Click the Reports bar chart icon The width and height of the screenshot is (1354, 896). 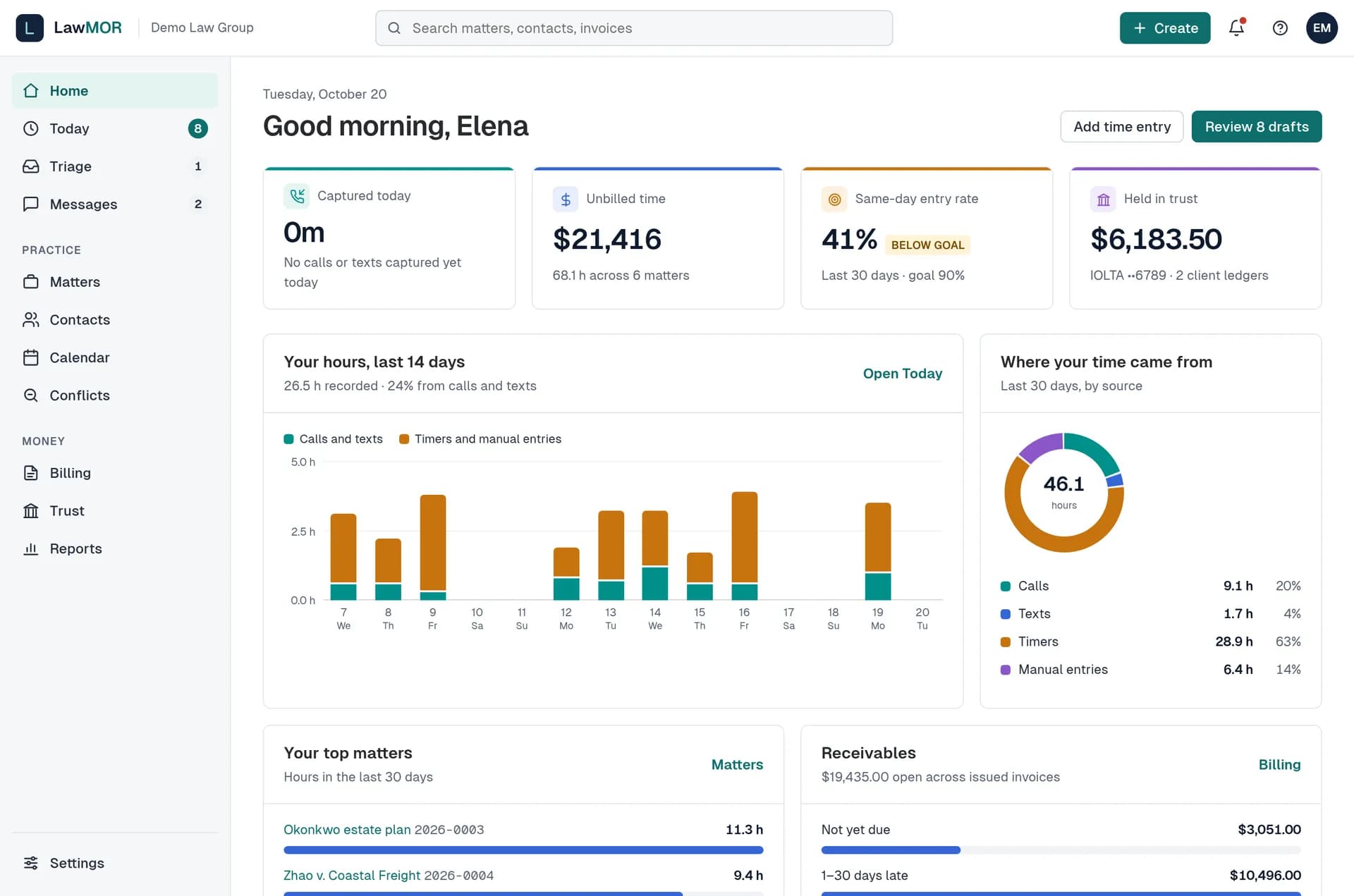coord(31,548)
